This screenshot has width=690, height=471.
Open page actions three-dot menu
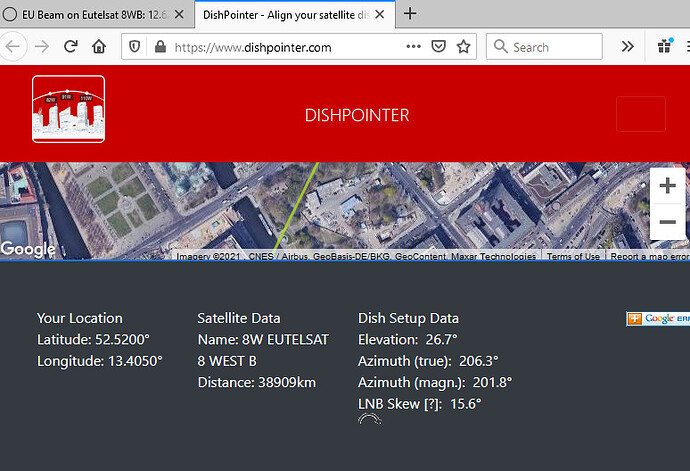pos(413,46)
